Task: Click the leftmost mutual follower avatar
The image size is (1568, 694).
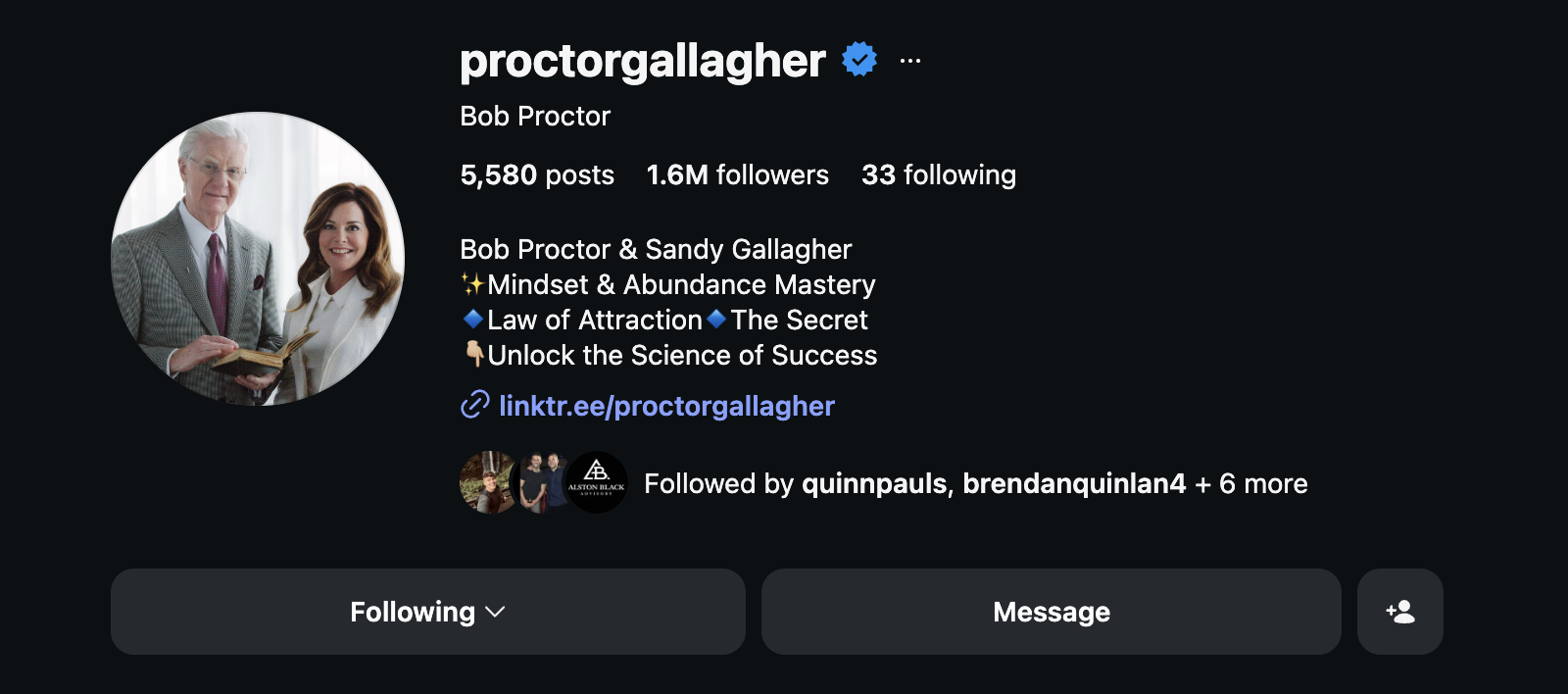Action: [x=486, y=482]
